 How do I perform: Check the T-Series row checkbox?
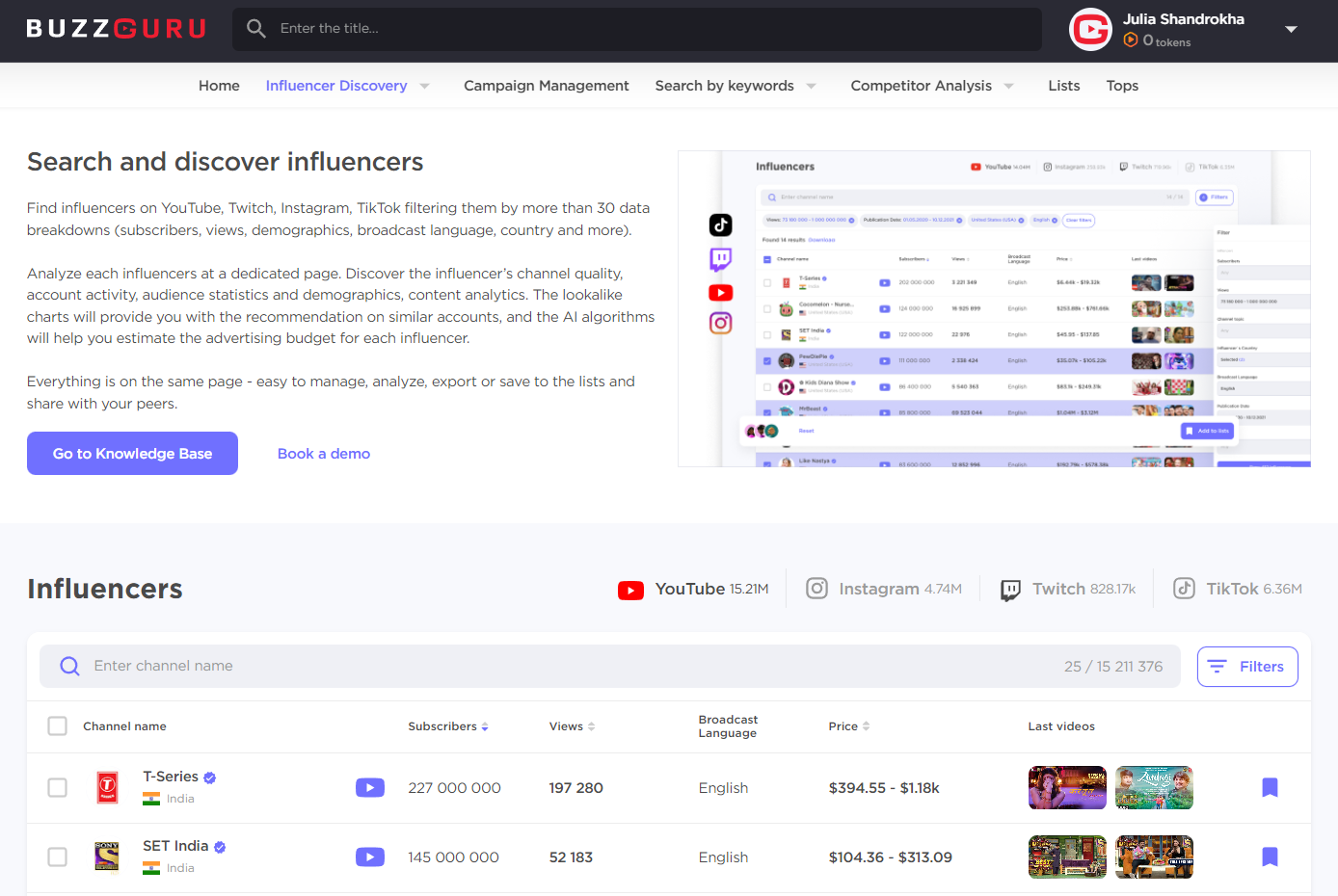tap(58, 788)
